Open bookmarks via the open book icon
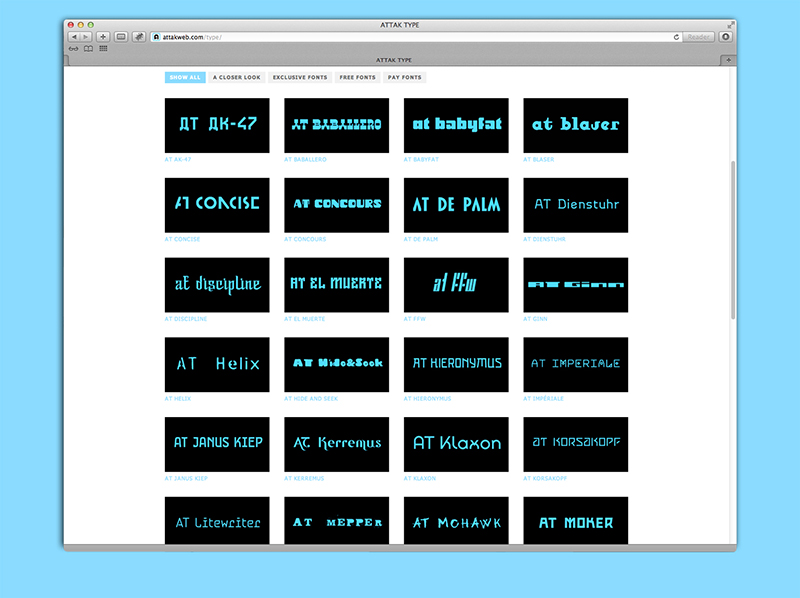Image resolution: width=800 pixels, height=598 pixels. click(88, 49)
